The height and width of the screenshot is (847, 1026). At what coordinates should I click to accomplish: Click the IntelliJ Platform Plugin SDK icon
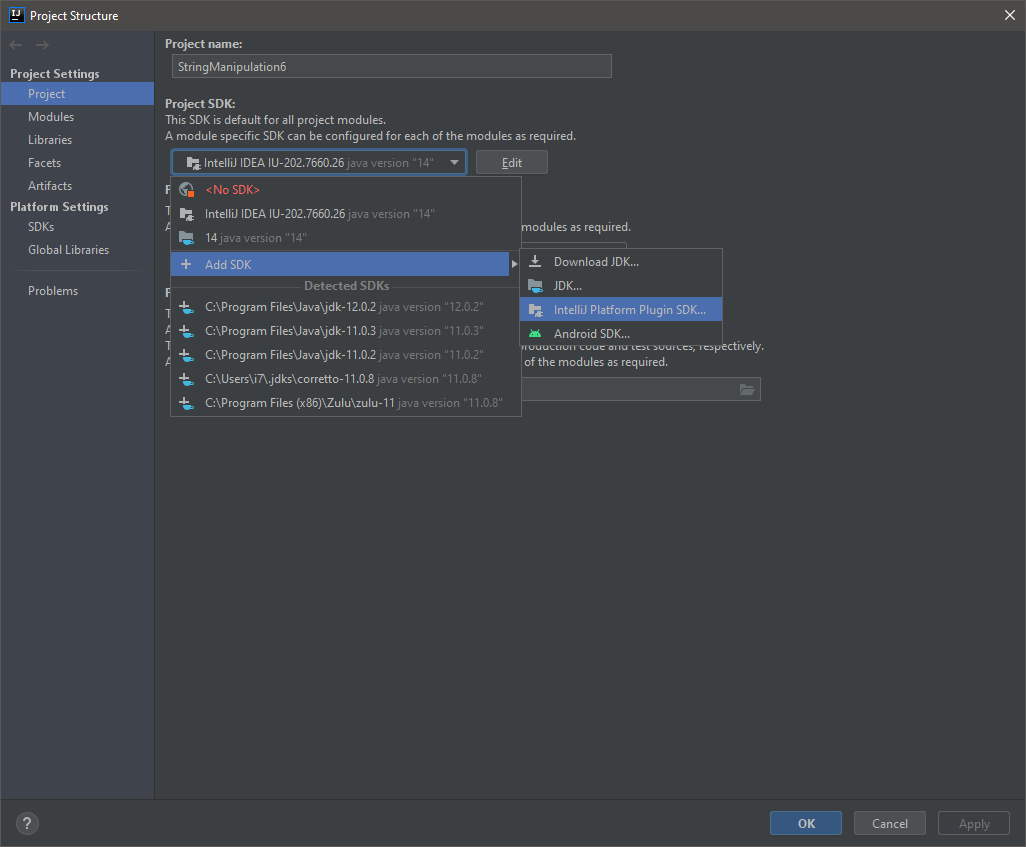click(535, 310)
